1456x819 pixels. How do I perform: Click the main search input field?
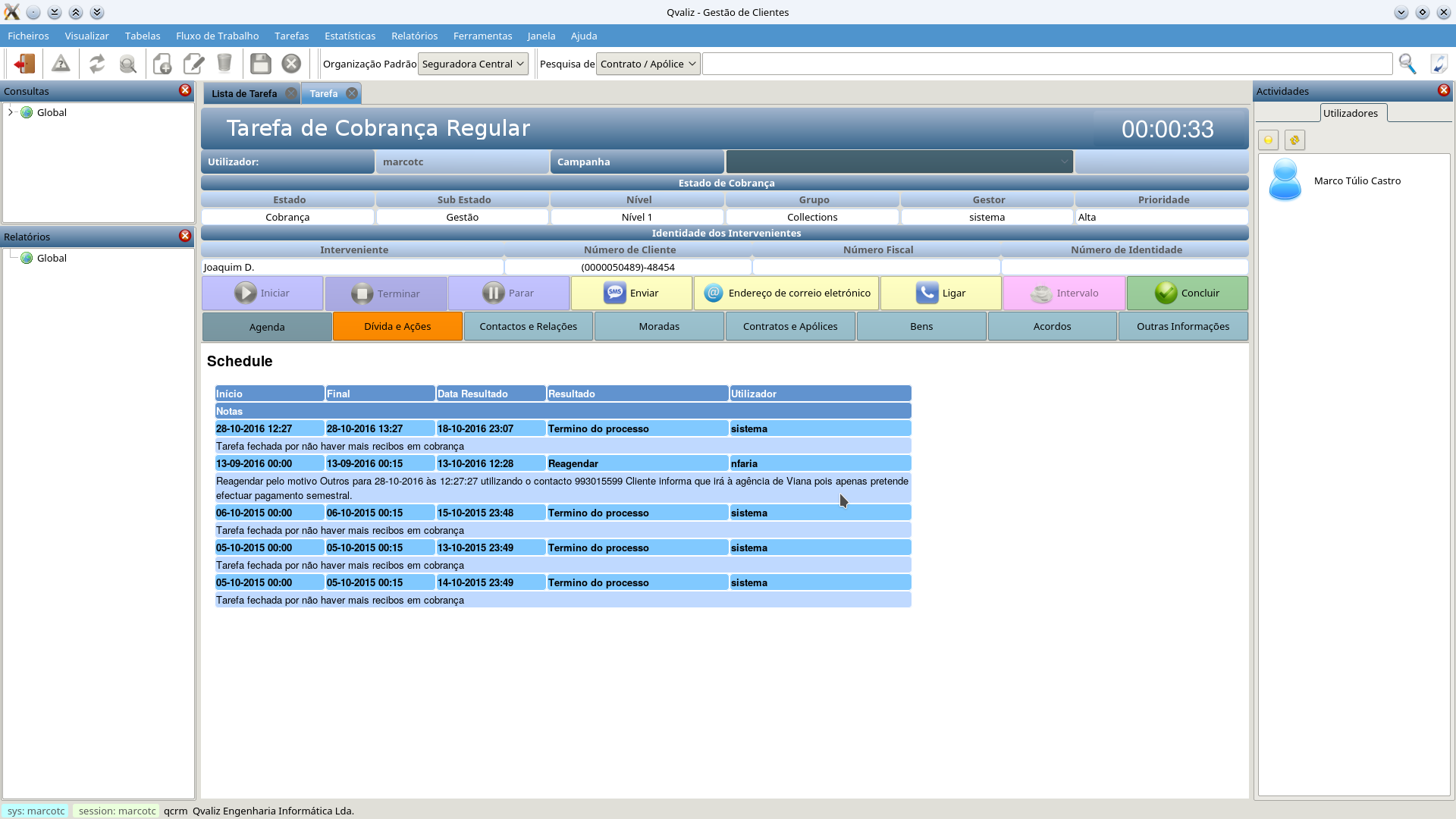click(x=1046, y=64)
